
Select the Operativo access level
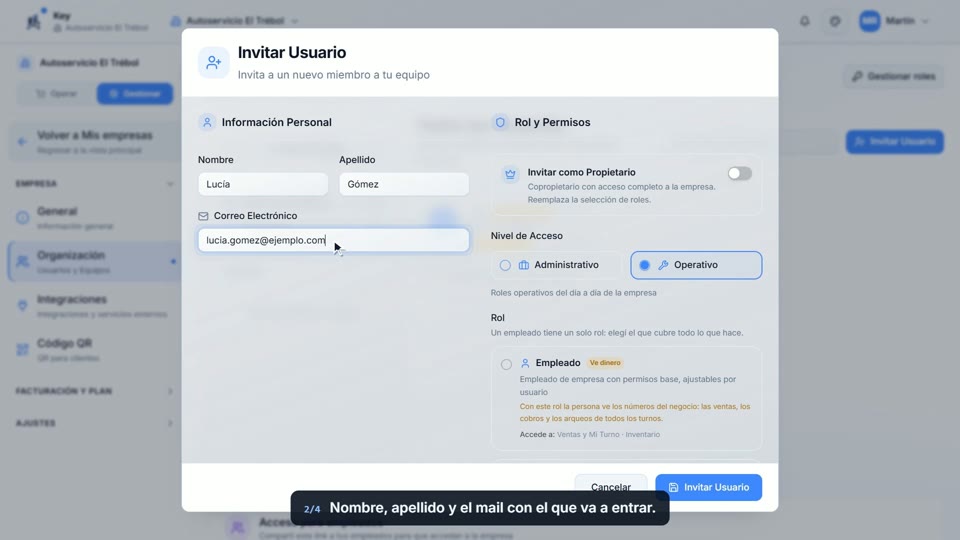(696, 265)
